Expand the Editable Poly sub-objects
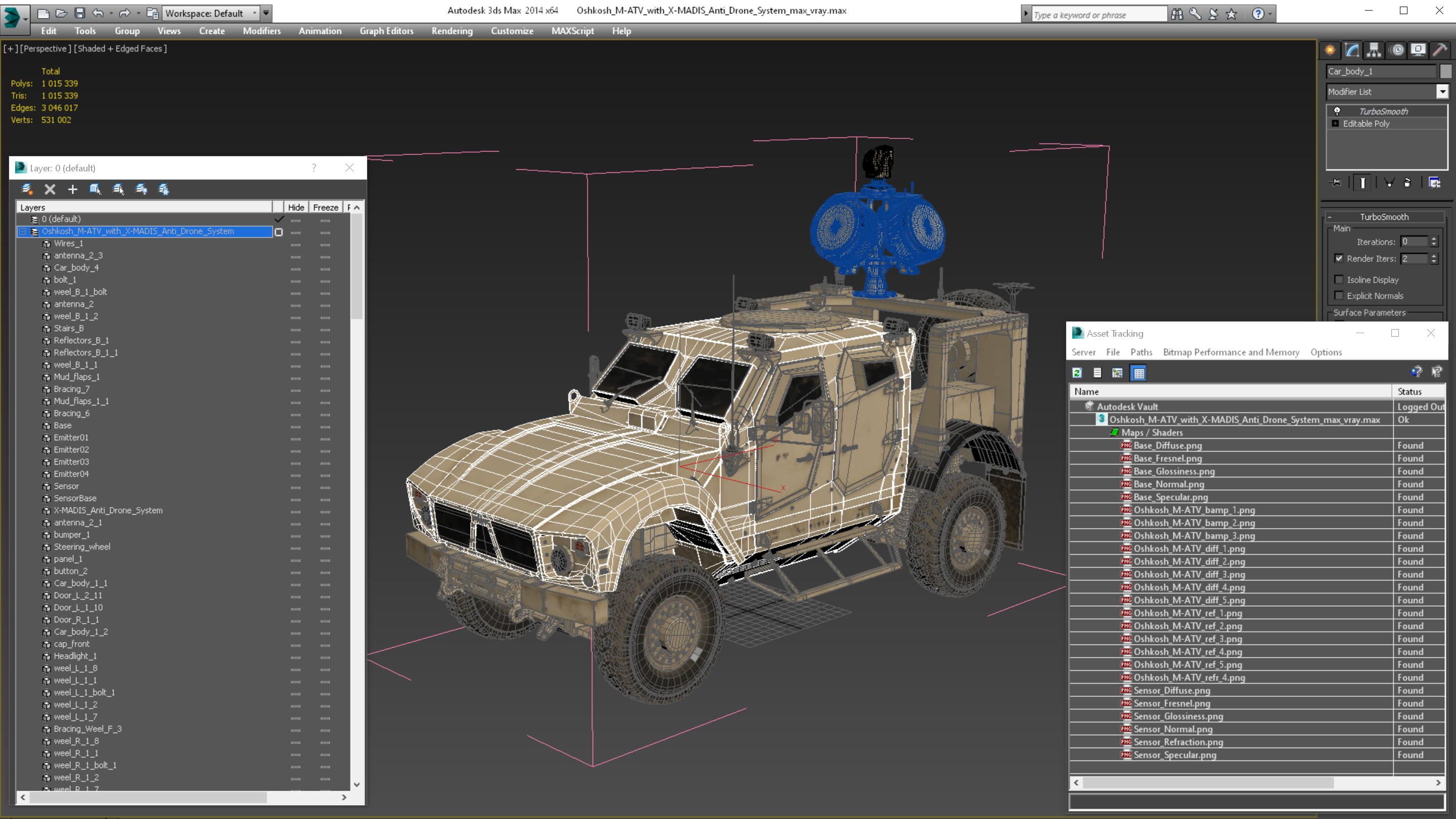Viewport: 1456px width, 819px height. tap(1335, 124)
